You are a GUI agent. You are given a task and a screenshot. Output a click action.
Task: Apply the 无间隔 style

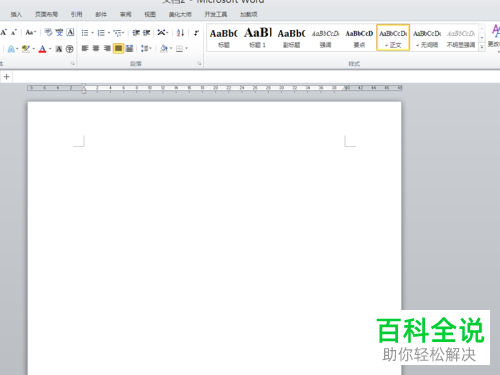coord(427,38)
